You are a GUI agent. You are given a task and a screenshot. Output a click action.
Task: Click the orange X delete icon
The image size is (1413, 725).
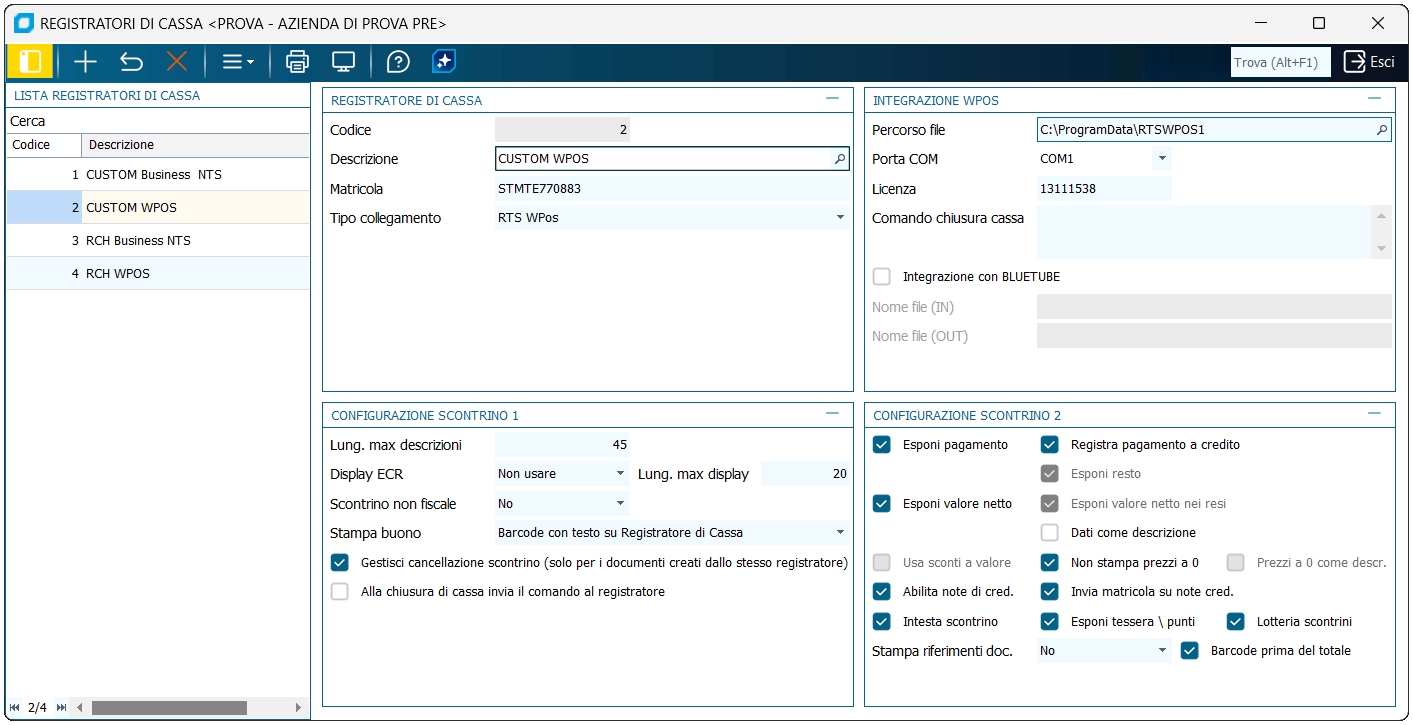177,62
